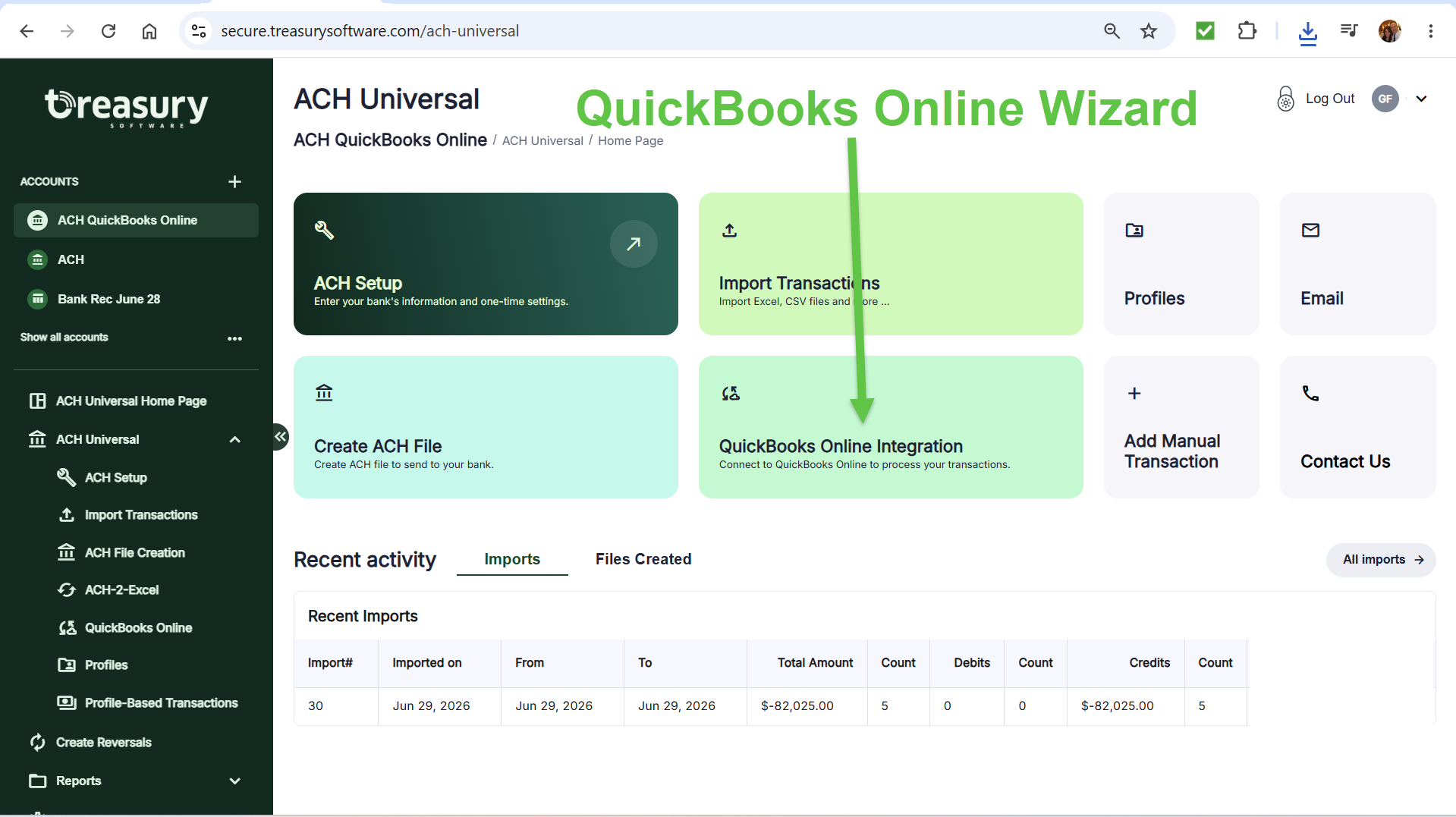The height and width of the screenshot is (817, 1456).
Task: Reload the page with the refresh icon
Action: (108, 31)
